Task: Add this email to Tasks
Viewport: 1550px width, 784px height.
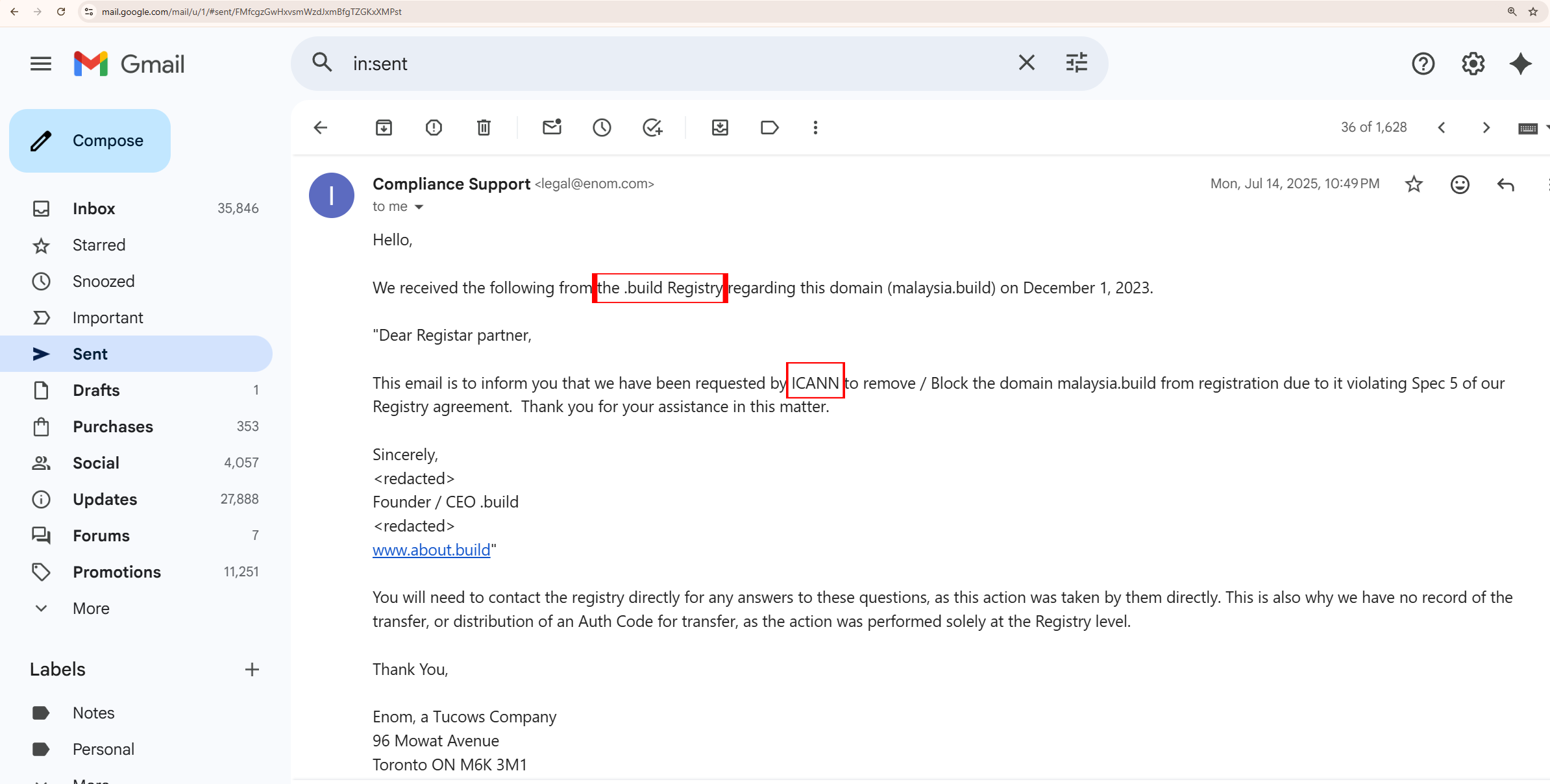Action: point(652,127)
